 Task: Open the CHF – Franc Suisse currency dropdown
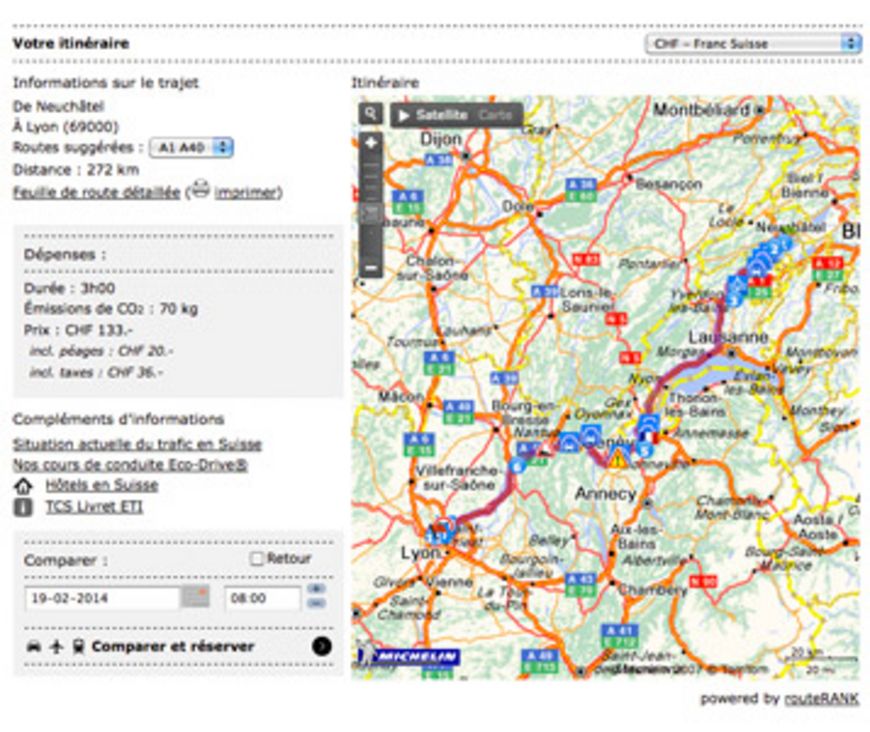752,43
